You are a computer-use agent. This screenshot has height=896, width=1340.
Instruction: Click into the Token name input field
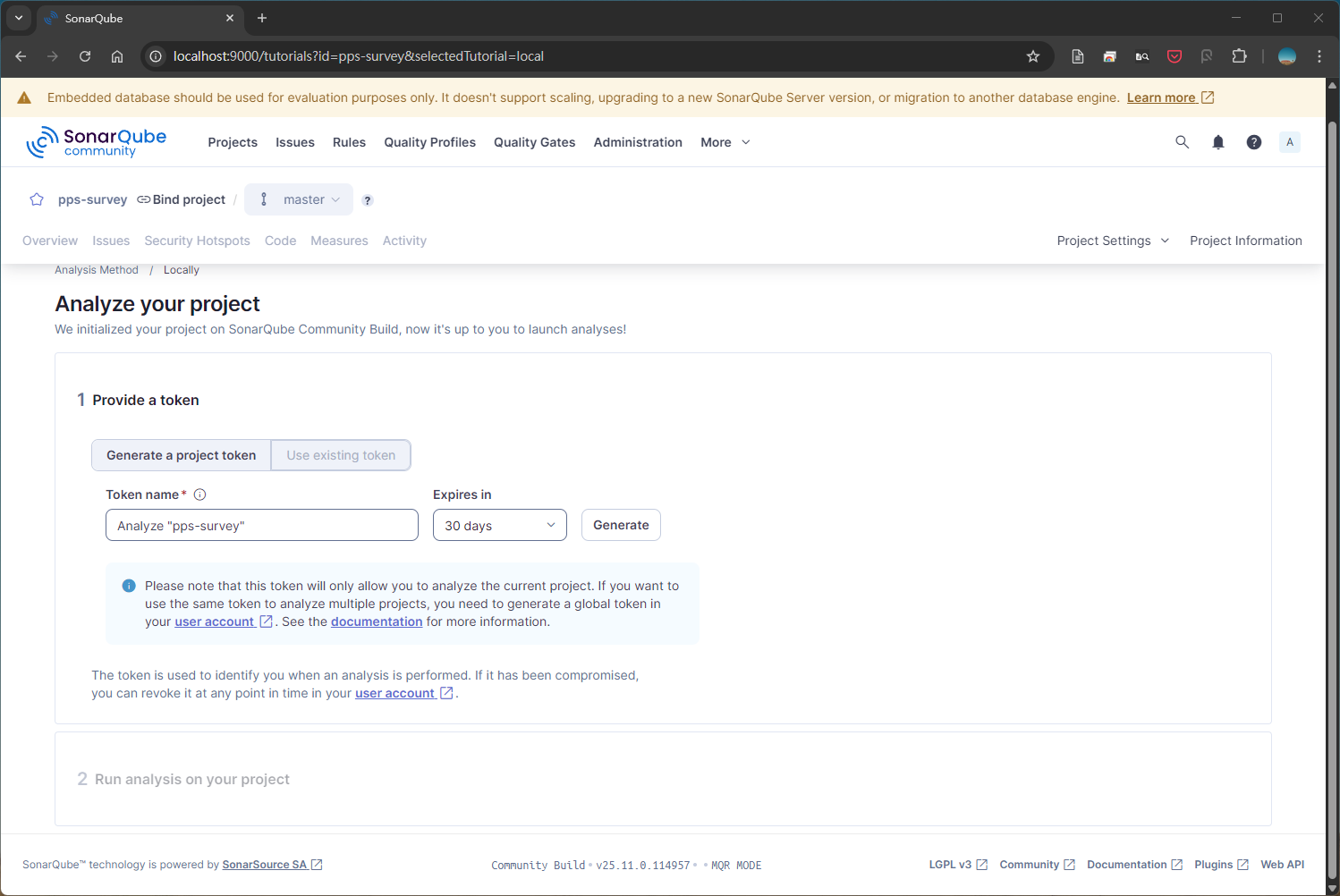[261, 525]
